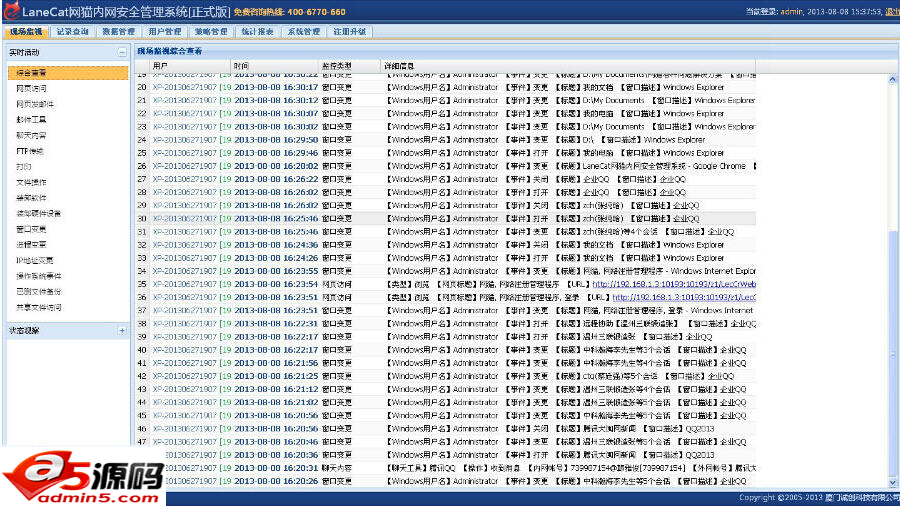The height and width of the screenshot is (507, 900).
Task: Select FTP传输 in the sidebar
Action: pos(30,150)
